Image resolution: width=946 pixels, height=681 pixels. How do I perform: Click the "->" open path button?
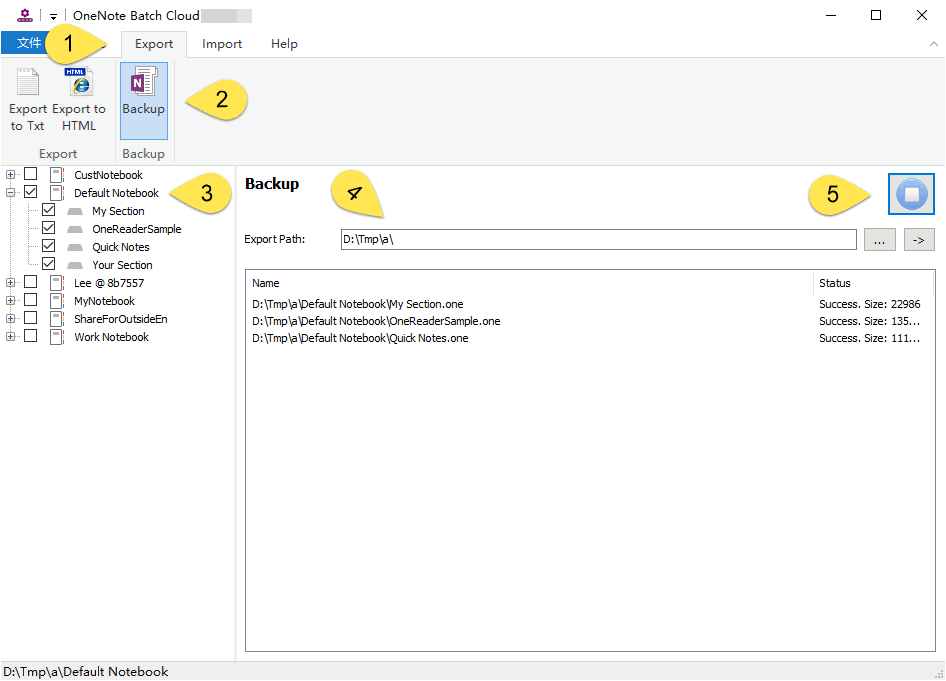(918, 240)
